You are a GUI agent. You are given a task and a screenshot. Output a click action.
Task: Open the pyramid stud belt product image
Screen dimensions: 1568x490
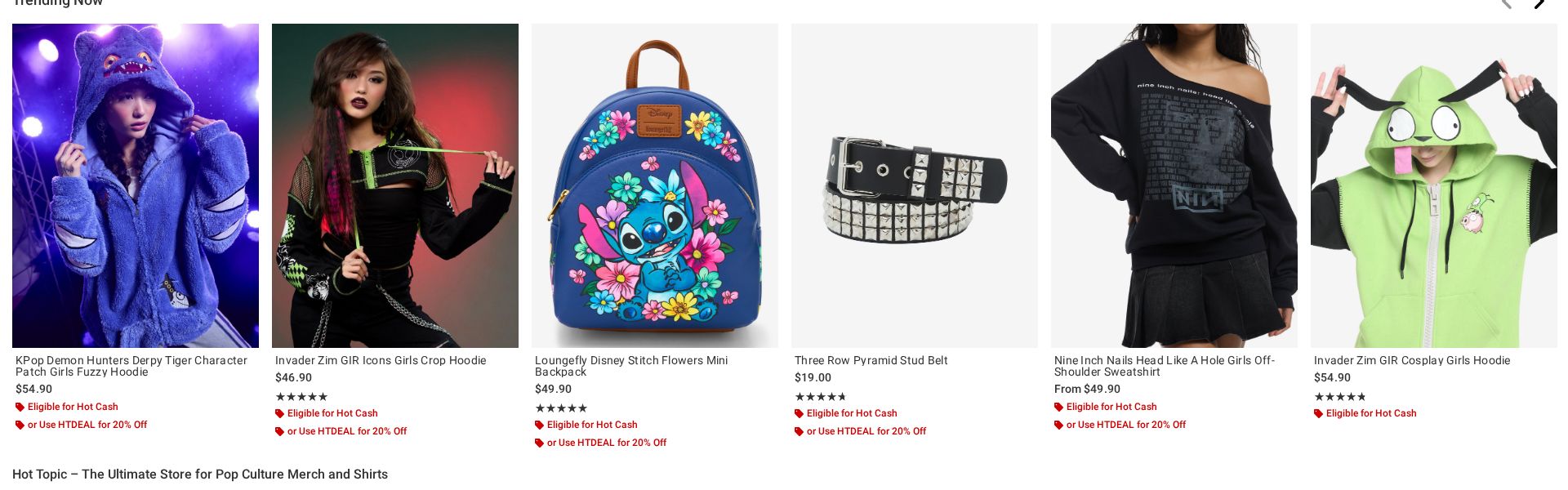[915, 185]
